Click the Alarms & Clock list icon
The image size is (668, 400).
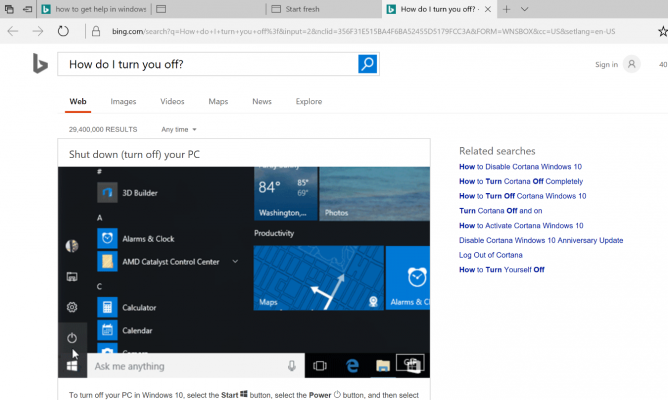tap(107, 239)
